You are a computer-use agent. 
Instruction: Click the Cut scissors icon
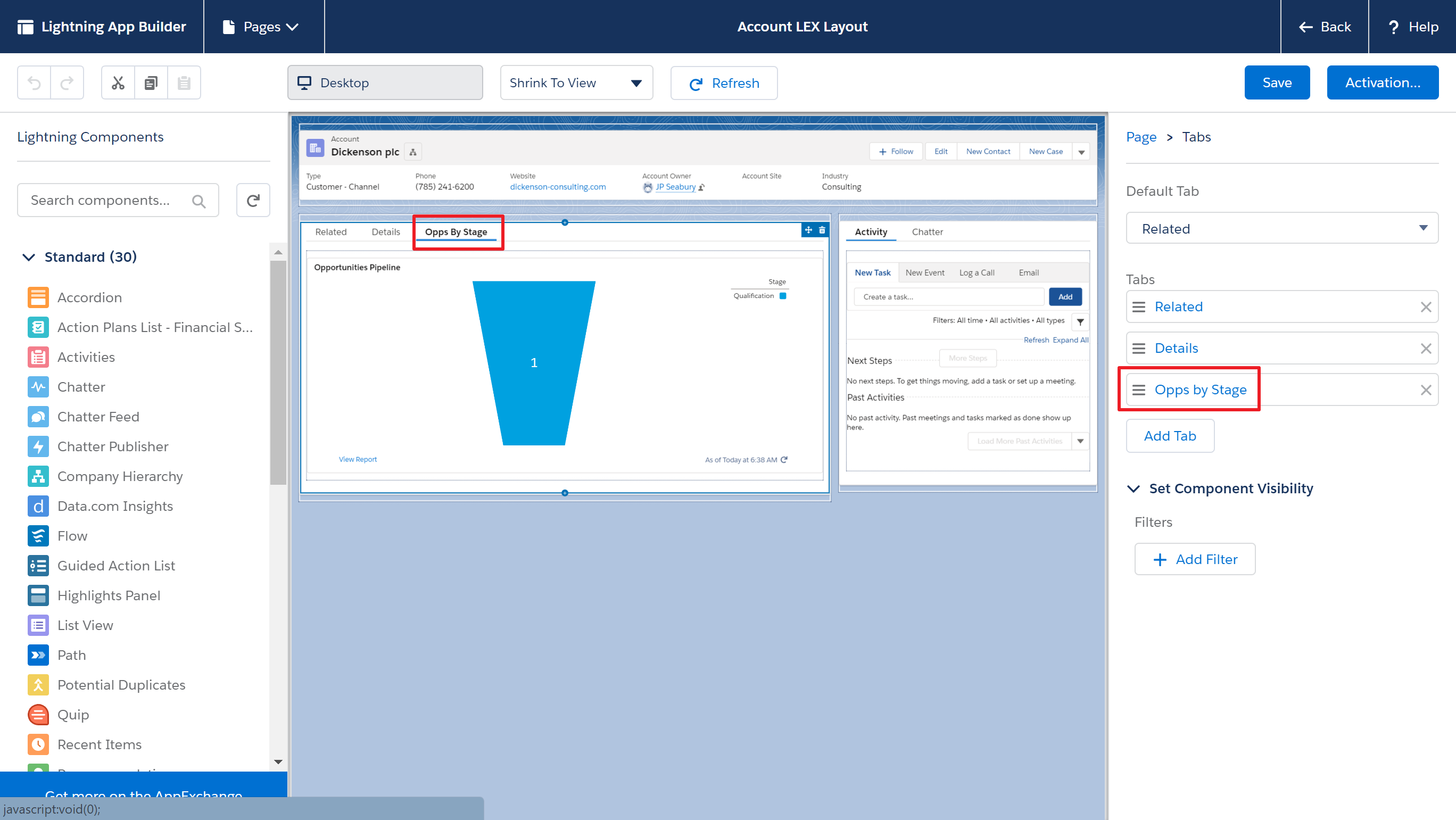pos(118,83)
